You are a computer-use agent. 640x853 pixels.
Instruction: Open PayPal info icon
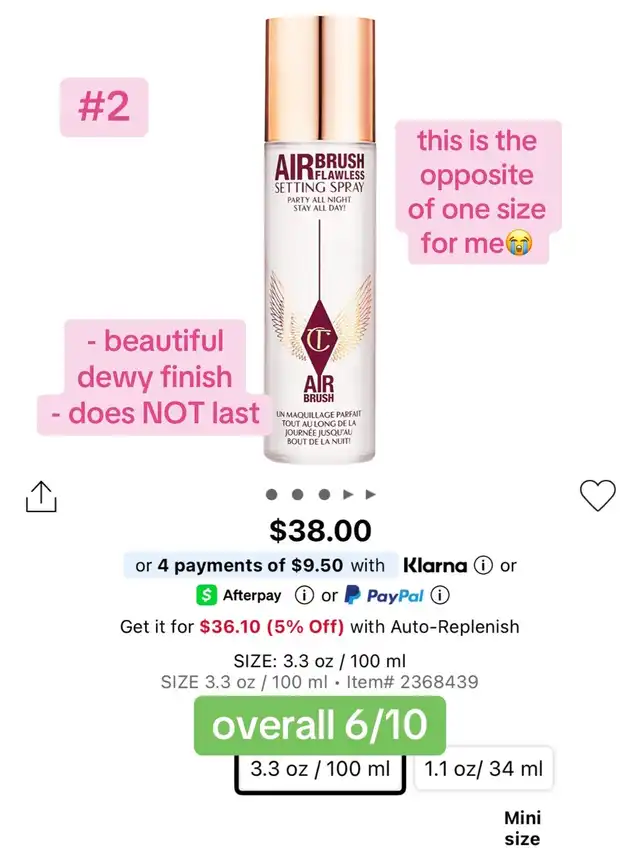440,595
